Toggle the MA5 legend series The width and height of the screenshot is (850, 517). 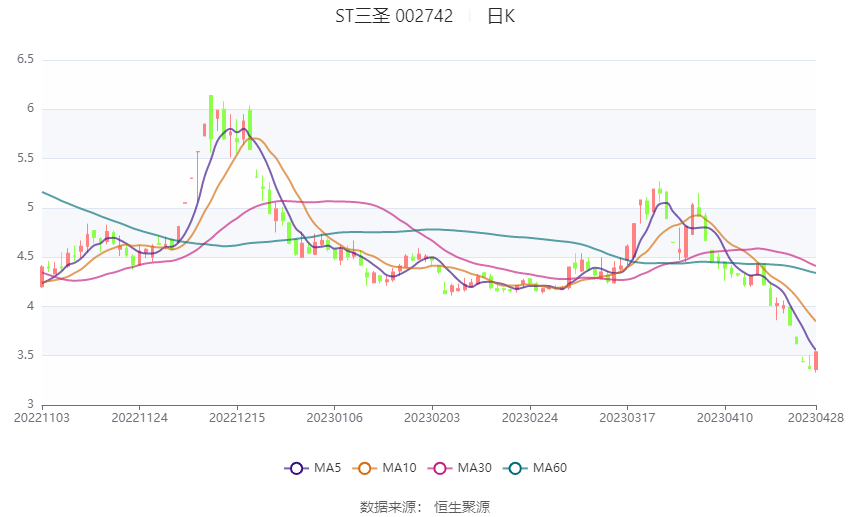[313, 468]
